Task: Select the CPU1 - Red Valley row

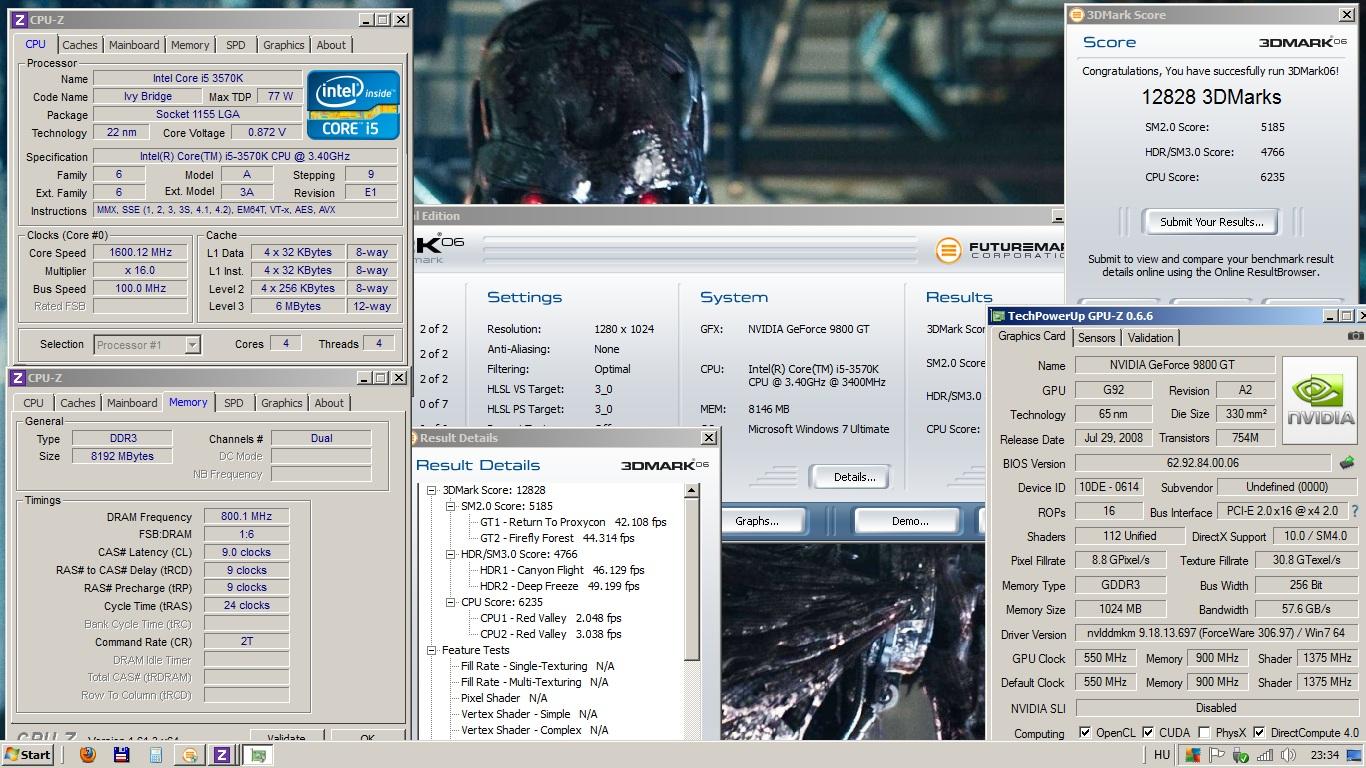Action: [551, 618]
